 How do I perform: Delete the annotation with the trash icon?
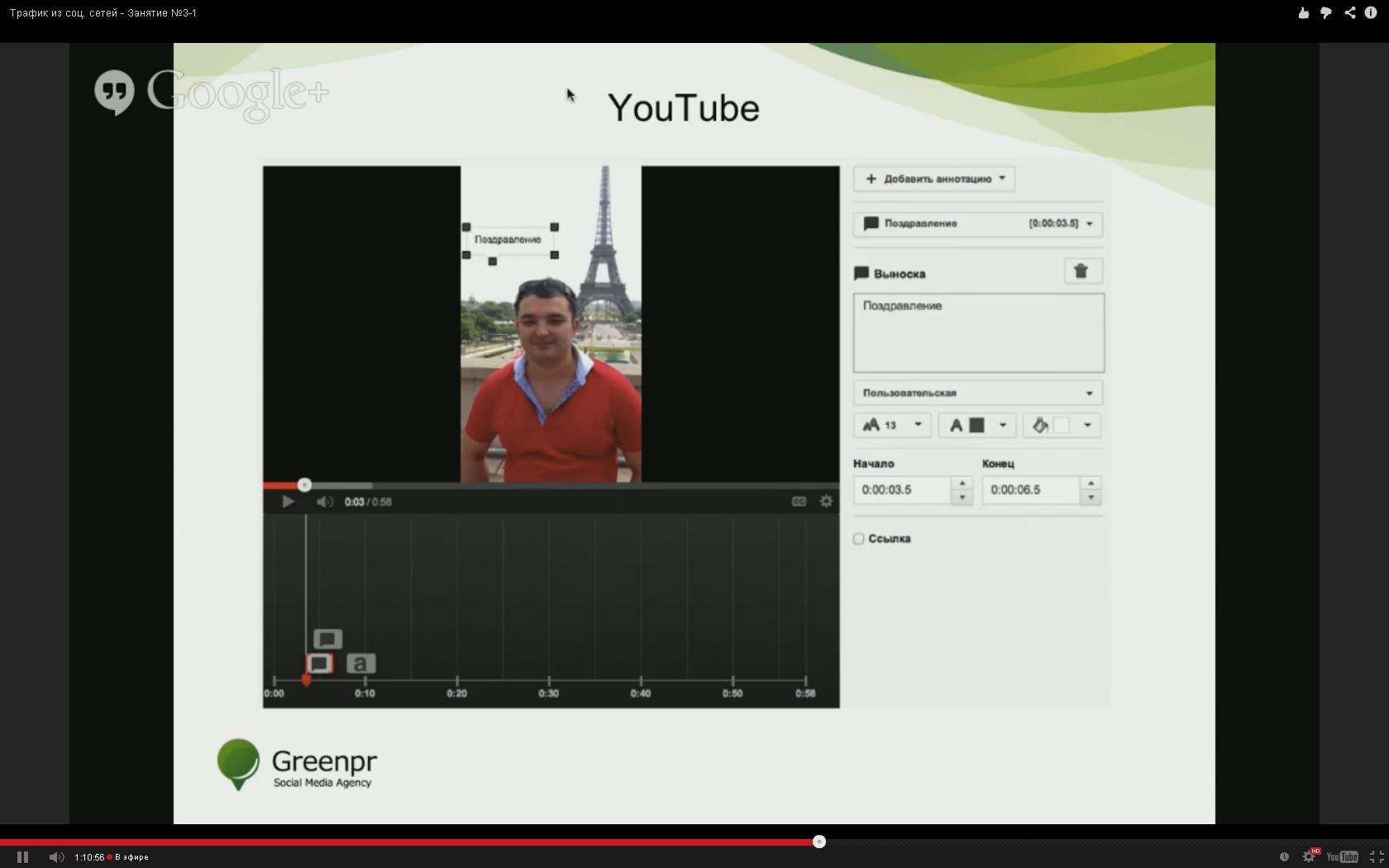pyautogui.click(x=1081, y=271)
